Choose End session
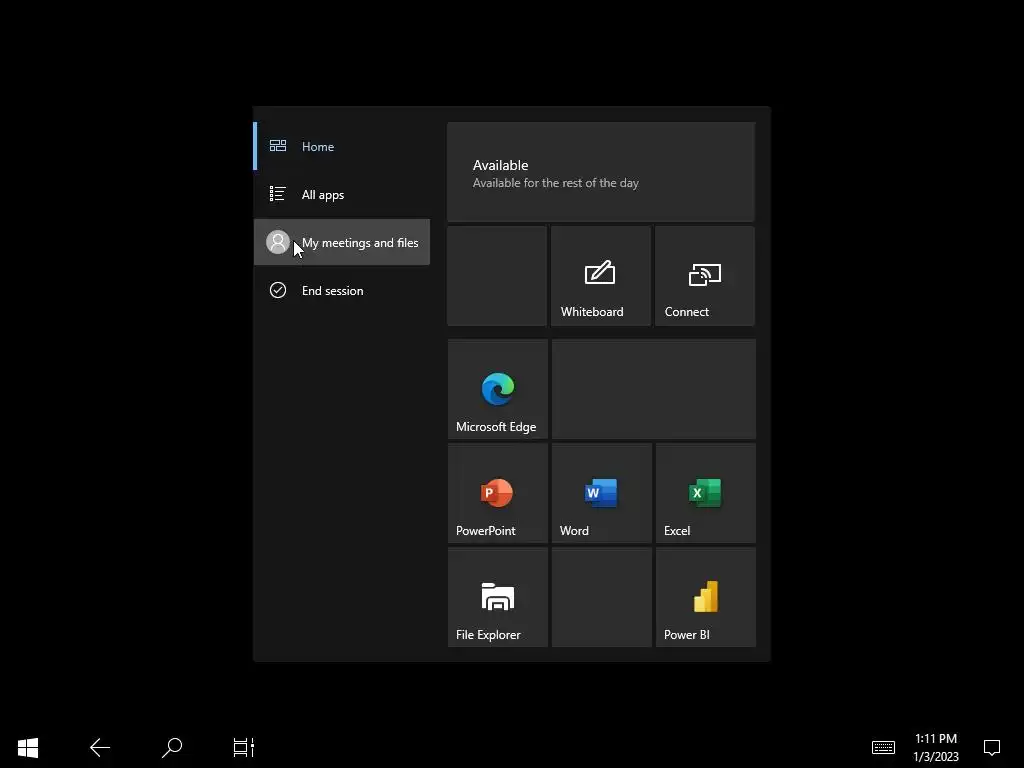This screenshot has height=768, width=1024. [x=342, y=291]
